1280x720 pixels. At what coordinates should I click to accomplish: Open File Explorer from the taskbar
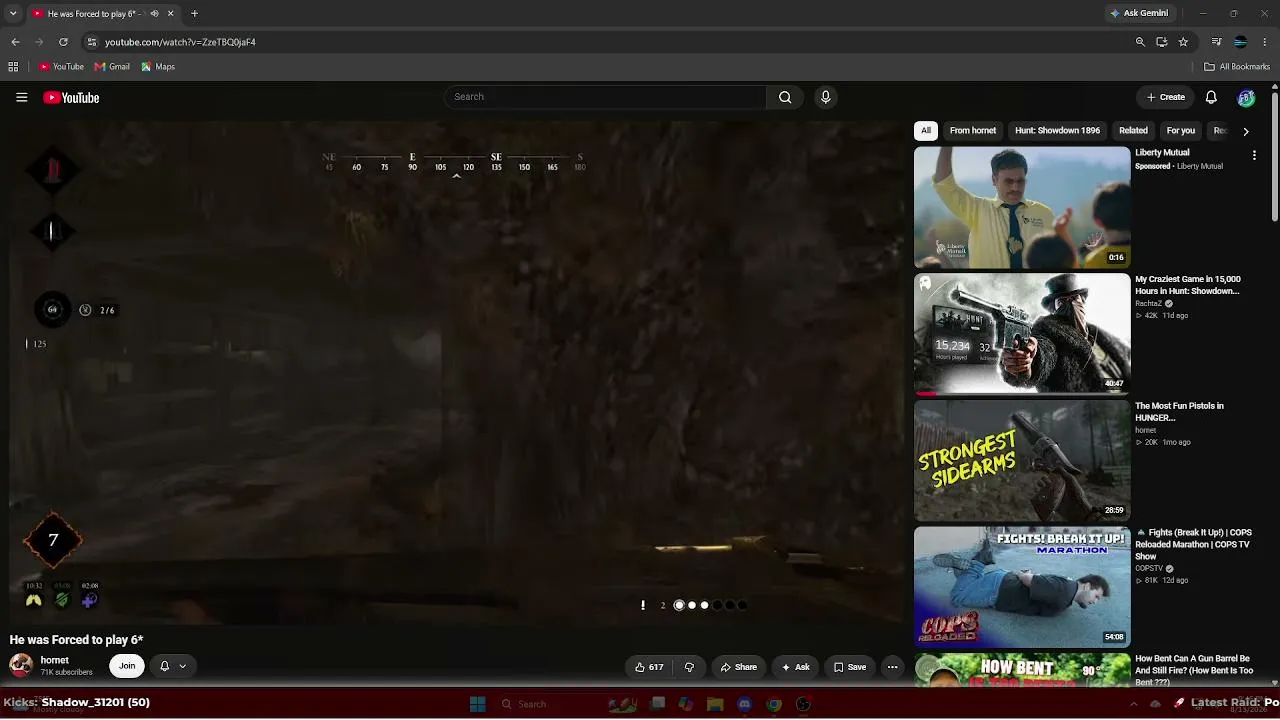click(715, 704)
